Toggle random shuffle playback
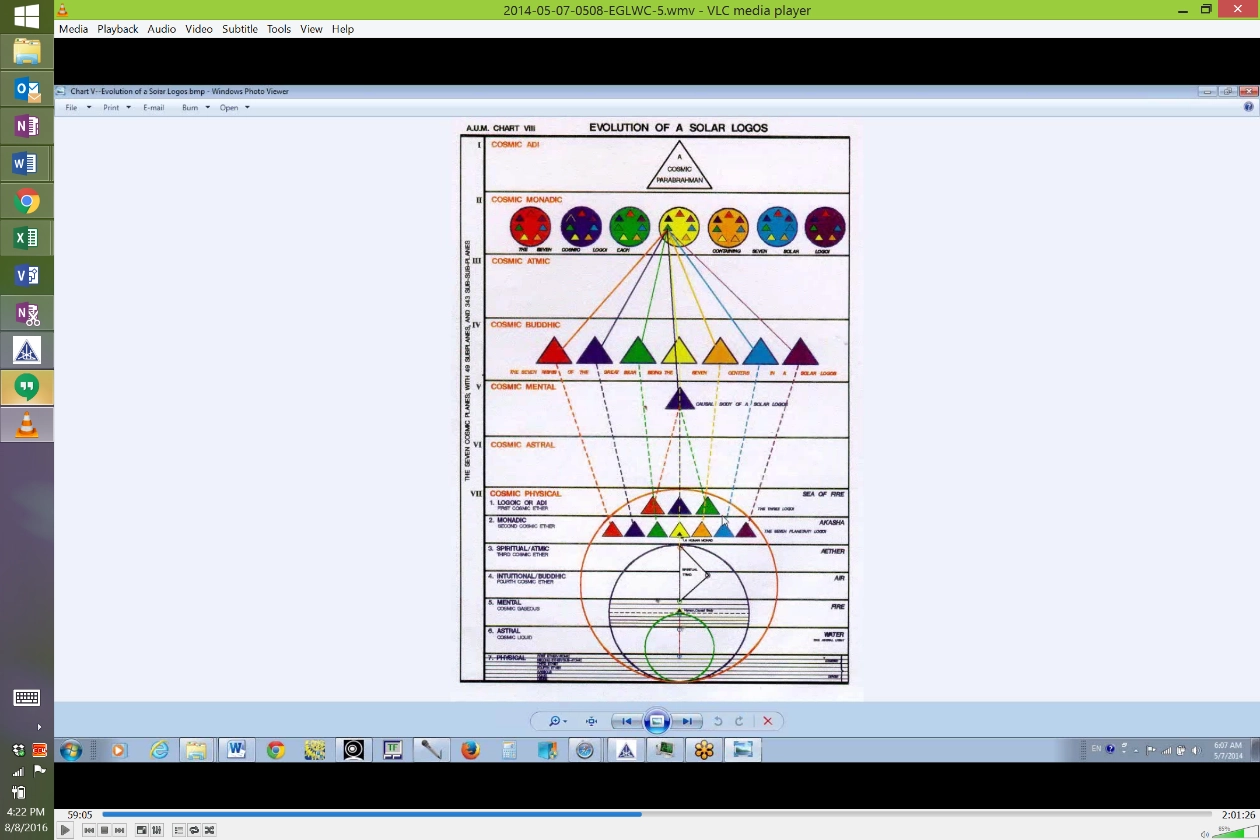This screenshot has height=840, width=1260. [x=209, y=830]
